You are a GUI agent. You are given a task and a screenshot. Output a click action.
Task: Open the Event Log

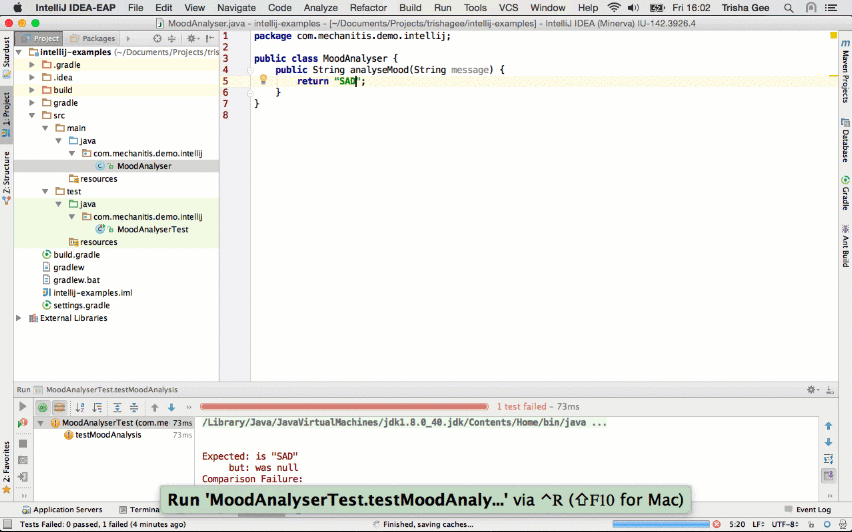click(x=807, y=510)
